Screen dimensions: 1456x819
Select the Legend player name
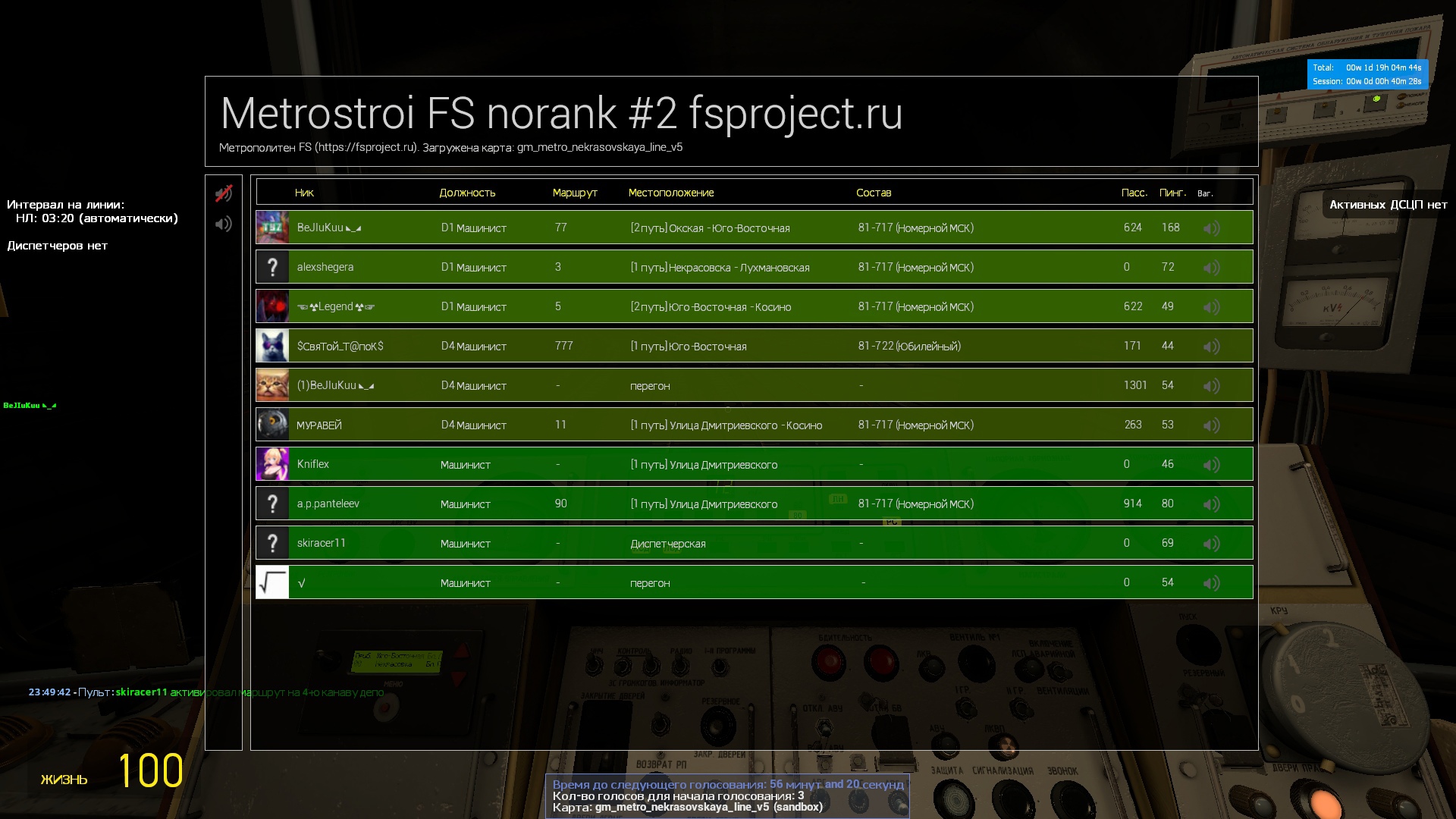coord(336,306)
